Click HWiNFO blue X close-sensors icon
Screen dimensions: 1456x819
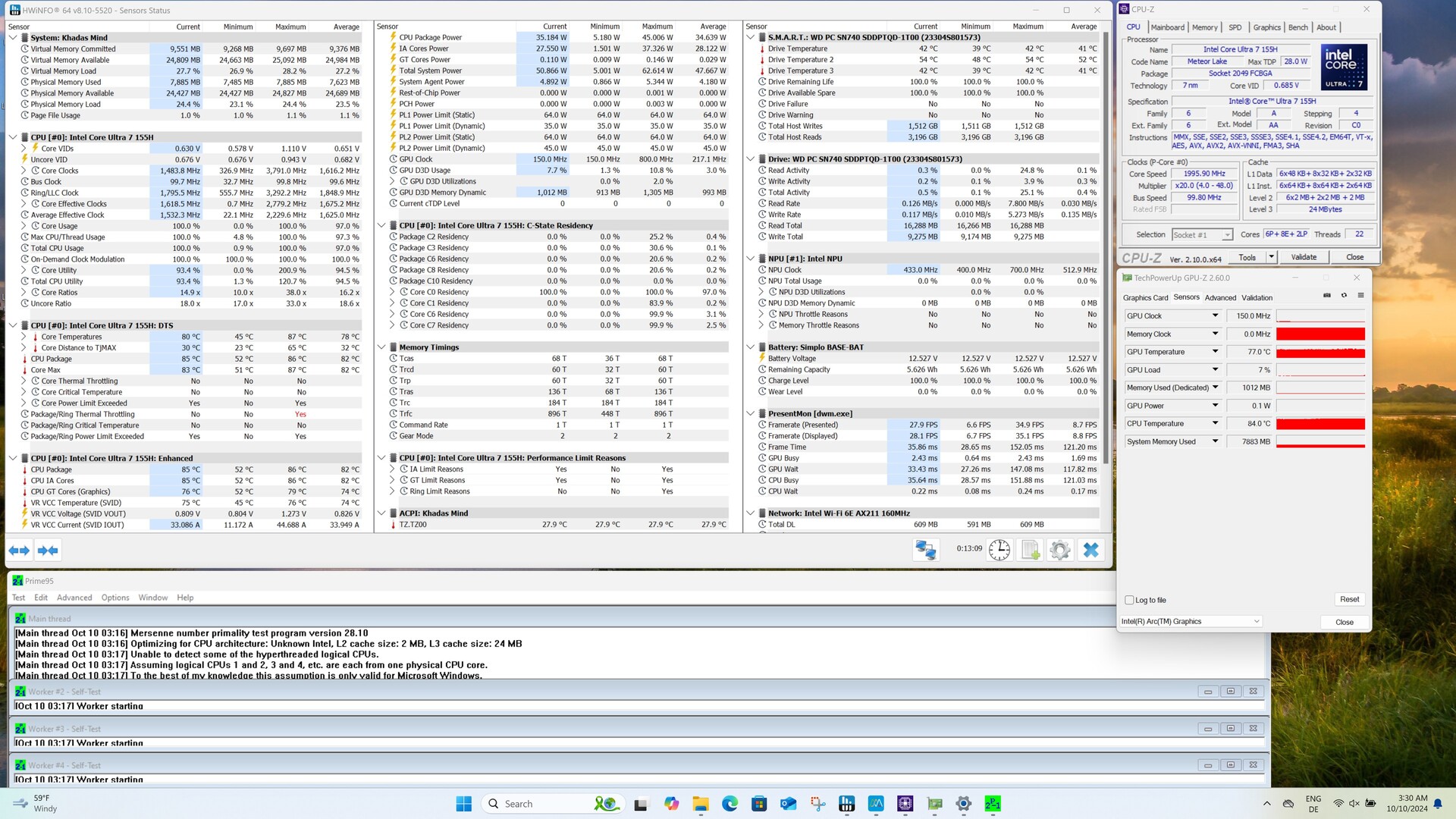[1090, 551]
